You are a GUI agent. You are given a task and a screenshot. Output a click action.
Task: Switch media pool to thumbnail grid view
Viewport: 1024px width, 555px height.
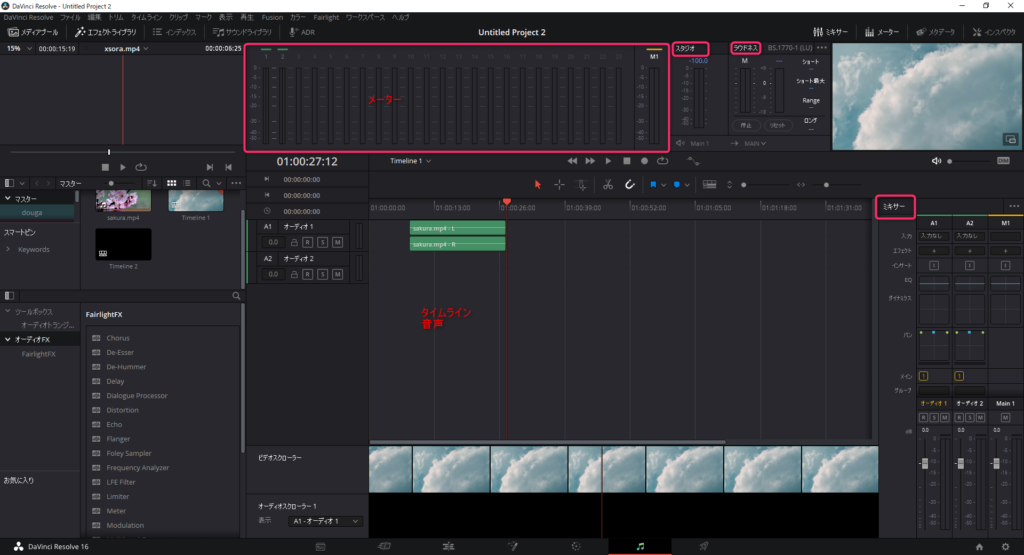[171, 183]
